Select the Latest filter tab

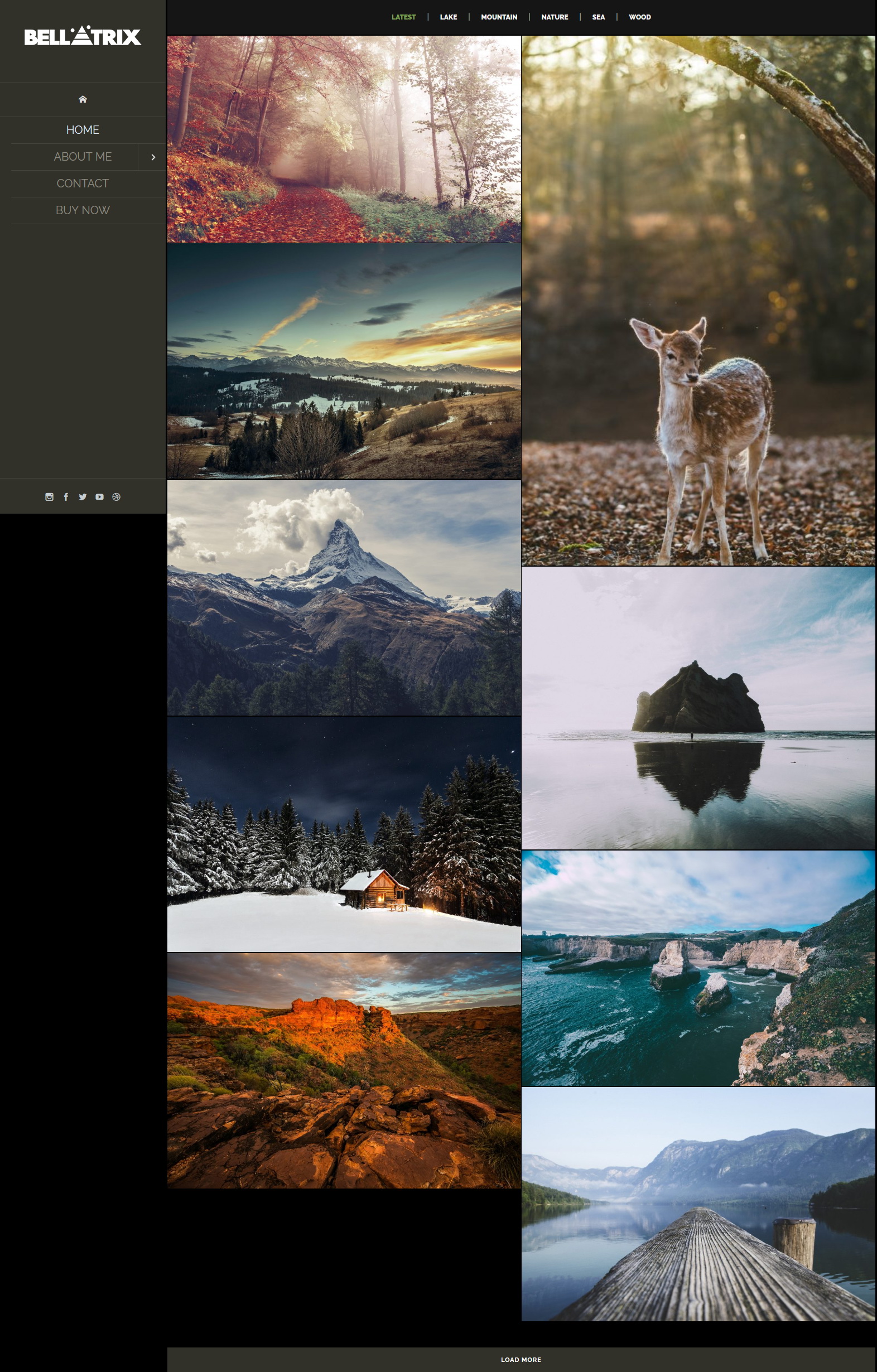pyautogui.click(x=403, y=17)
